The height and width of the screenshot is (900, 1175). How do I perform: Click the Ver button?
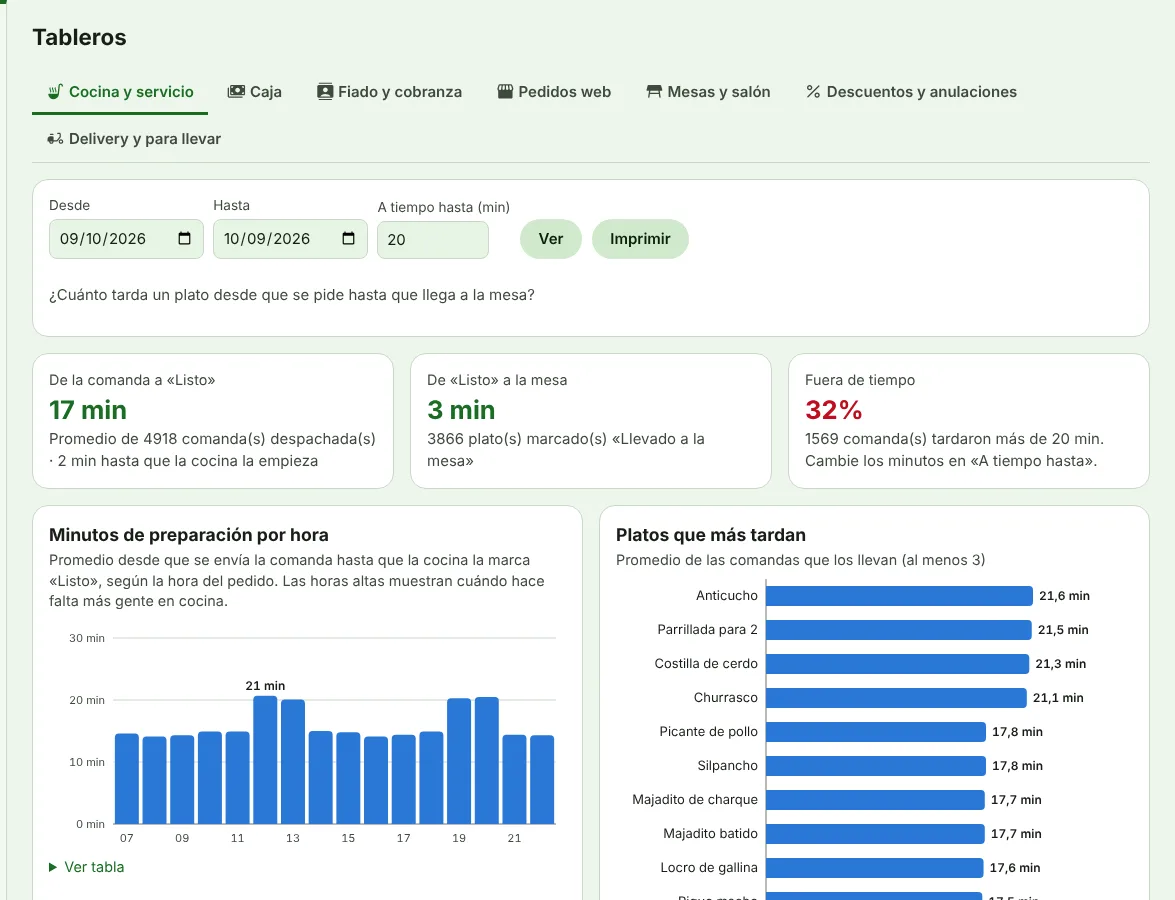[x=551, y=239]
